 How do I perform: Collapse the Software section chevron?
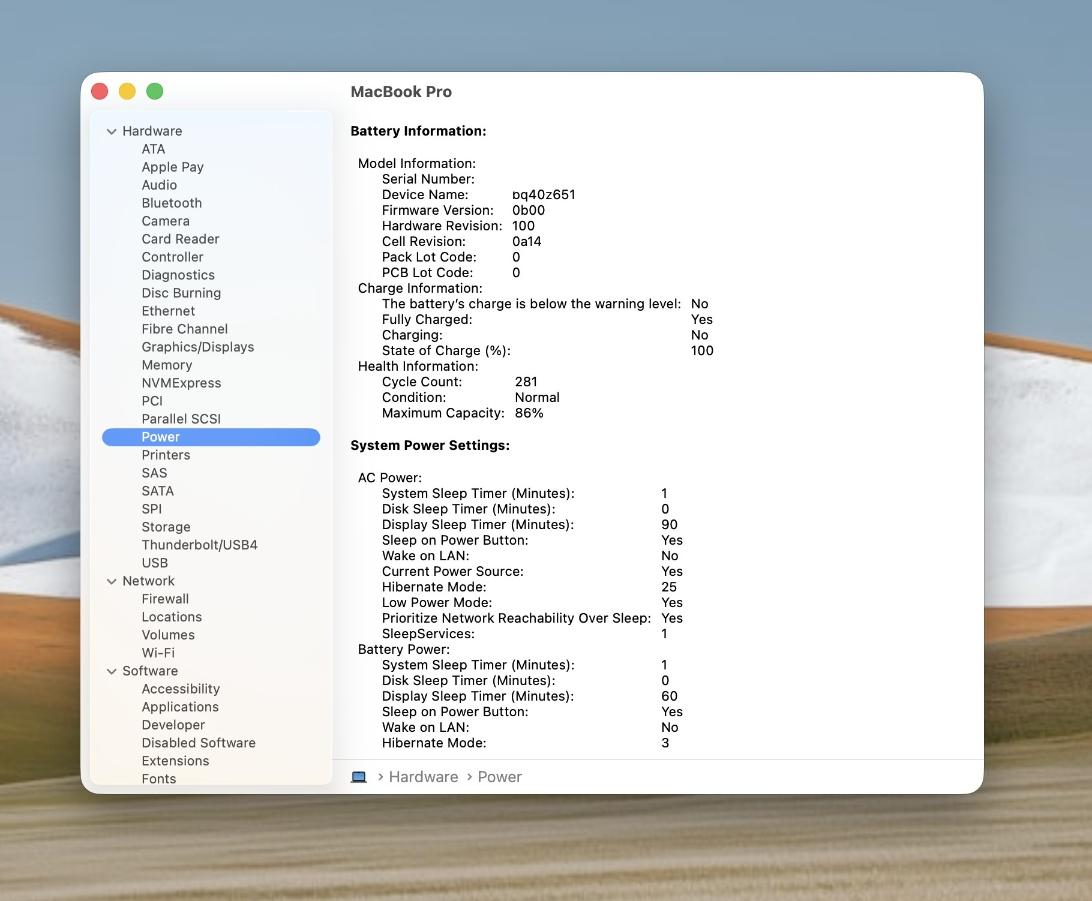(112, 671)
